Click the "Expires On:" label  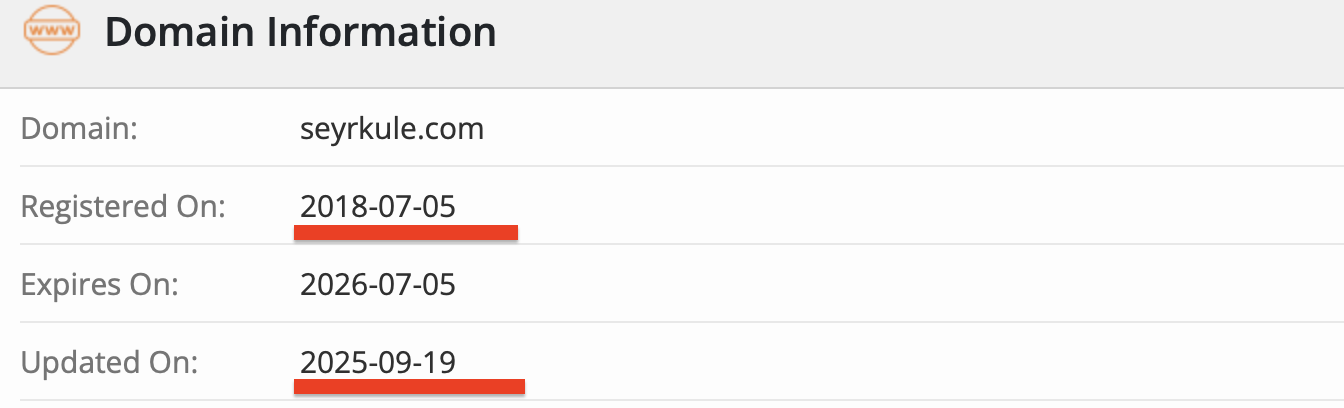click(x=99, y=285)
